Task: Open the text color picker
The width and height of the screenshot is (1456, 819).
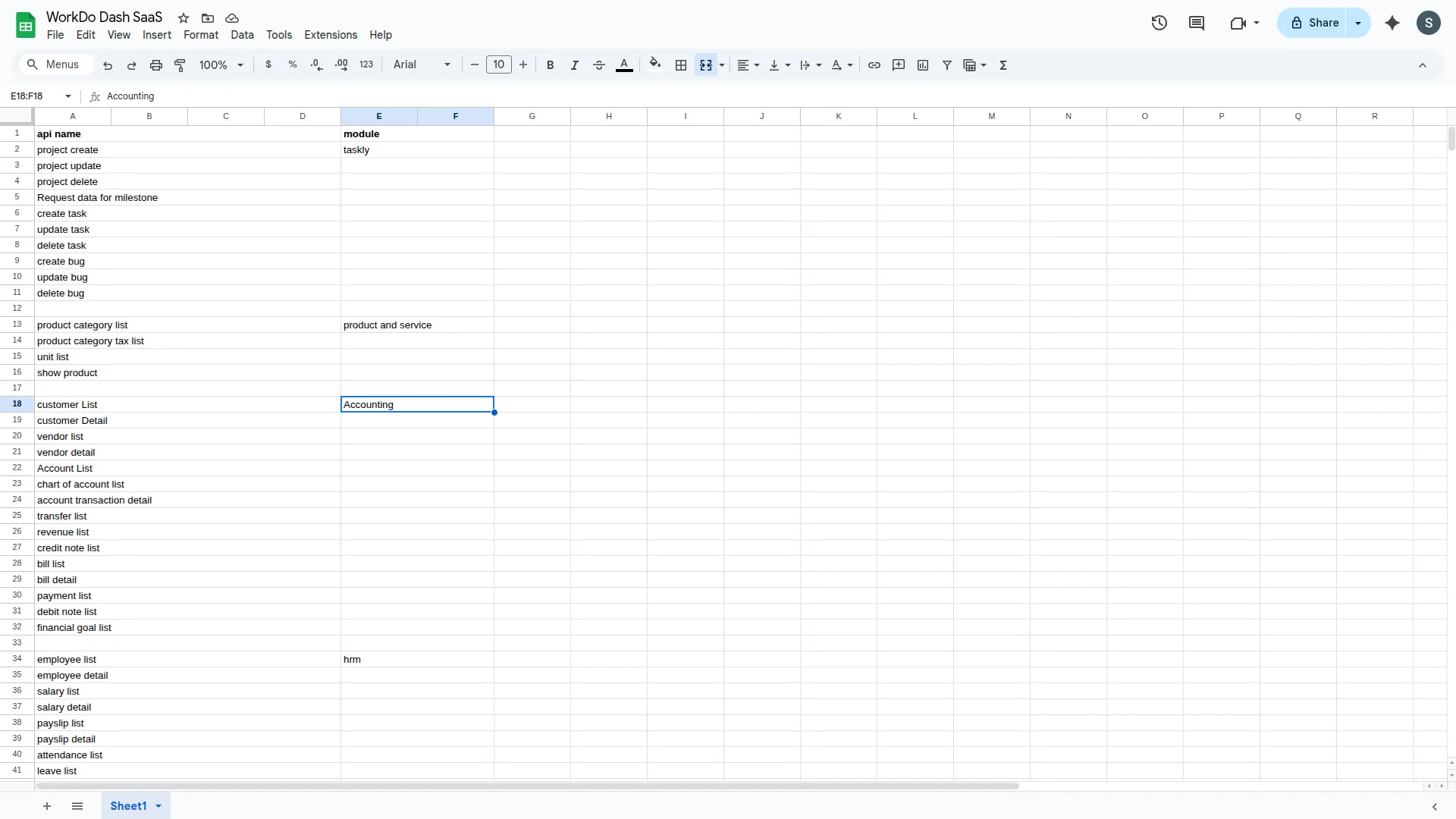Action: pos(624,65)
